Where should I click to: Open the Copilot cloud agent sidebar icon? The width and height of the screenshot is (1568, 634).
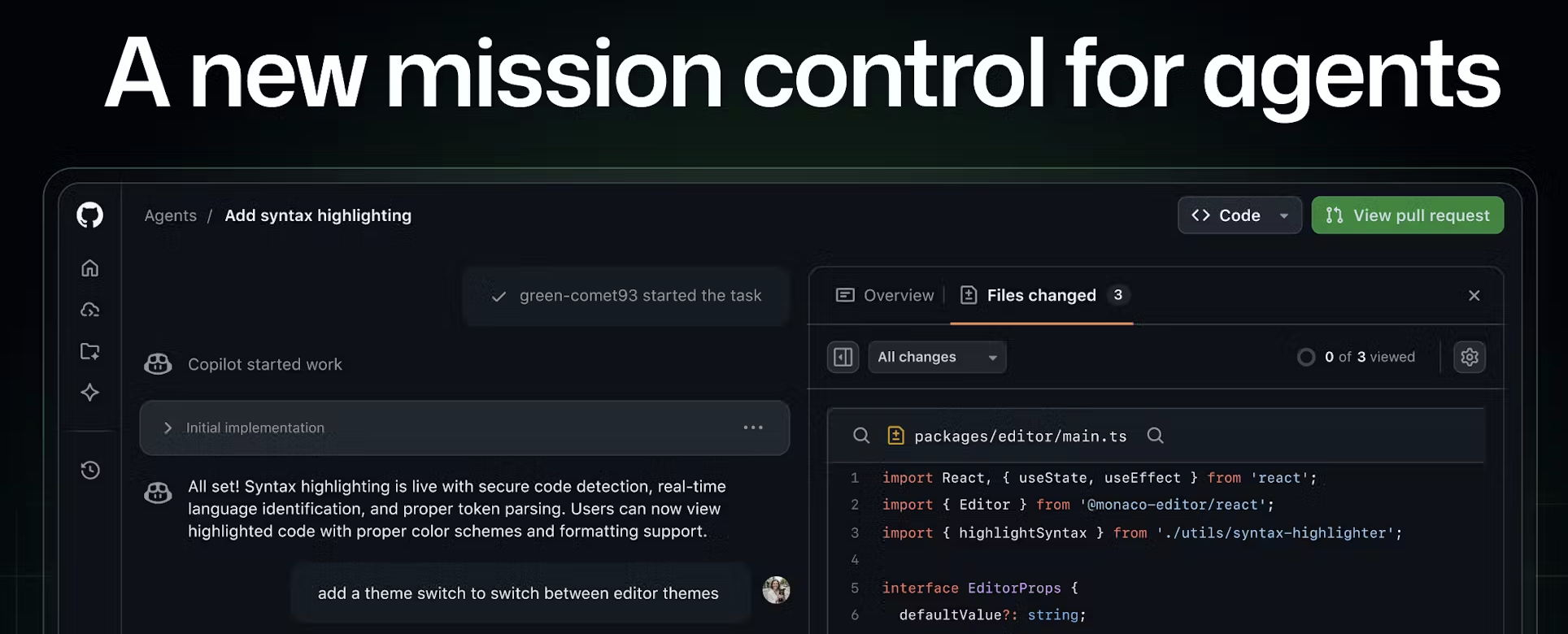pyautogui.click(x=89, y=310)
